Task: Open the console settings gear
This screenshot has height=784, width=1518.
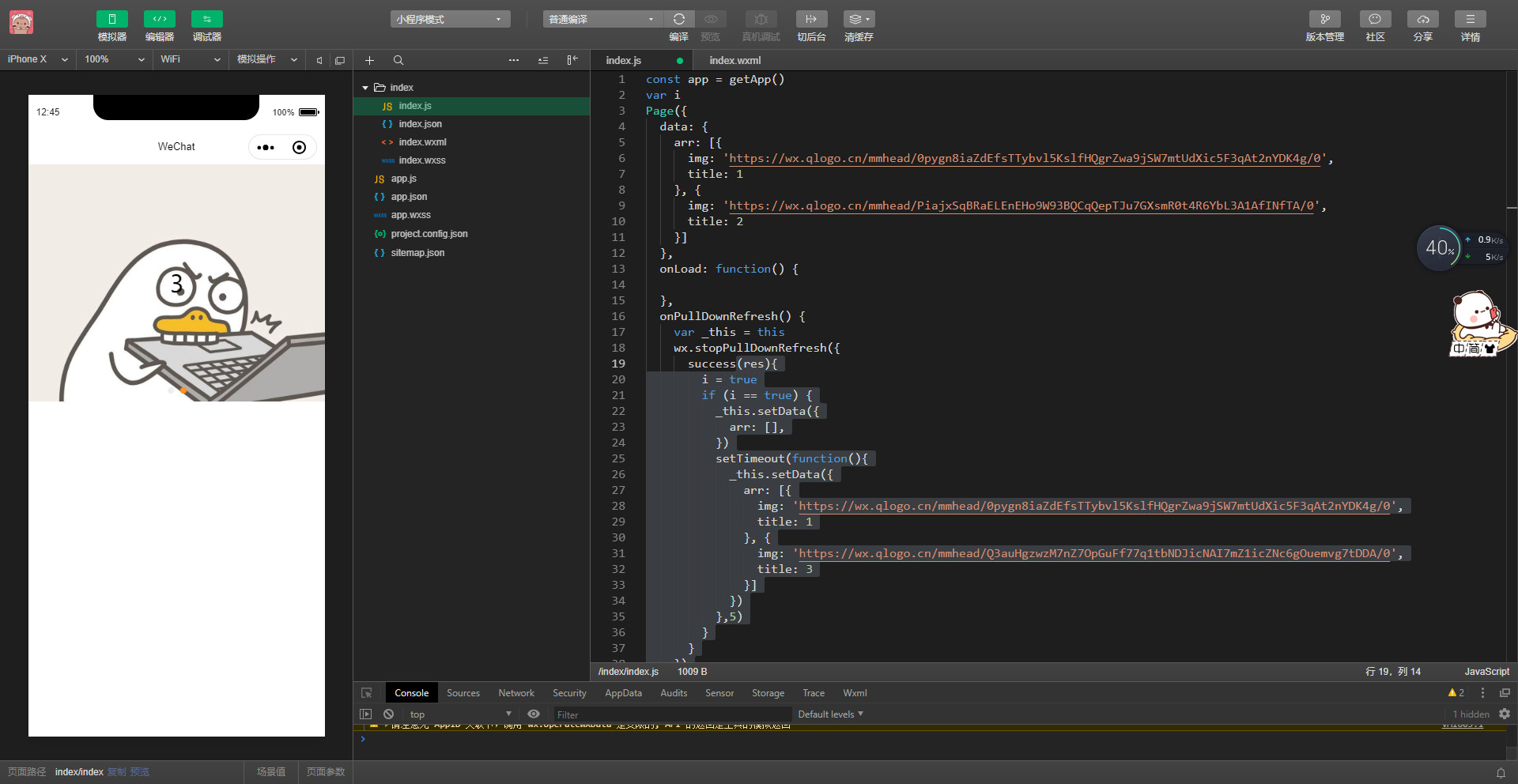Action: (1504, 714)
